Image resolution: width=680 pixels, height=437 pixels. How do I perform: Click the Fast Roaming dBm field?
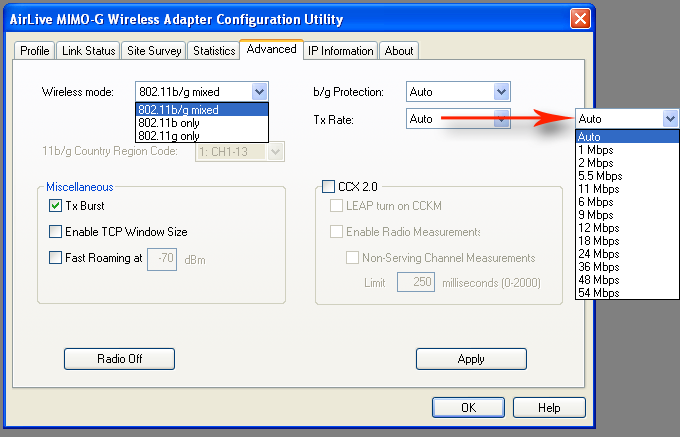(x=162, y=259)
